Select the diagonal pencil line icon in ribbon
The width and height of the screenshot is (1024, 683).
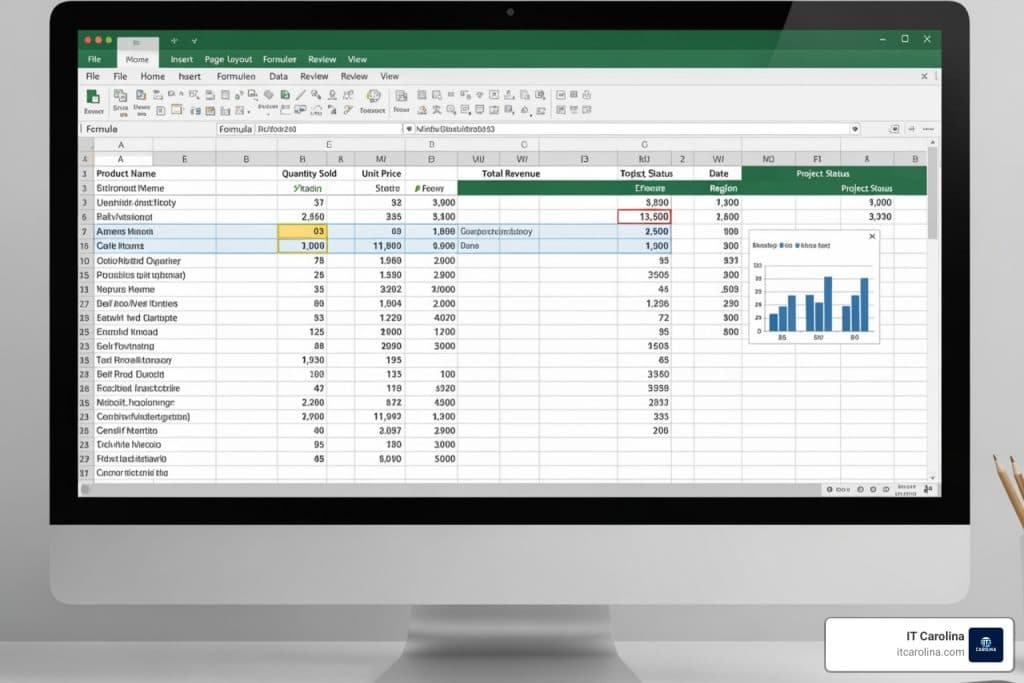[x=300, y=95]
